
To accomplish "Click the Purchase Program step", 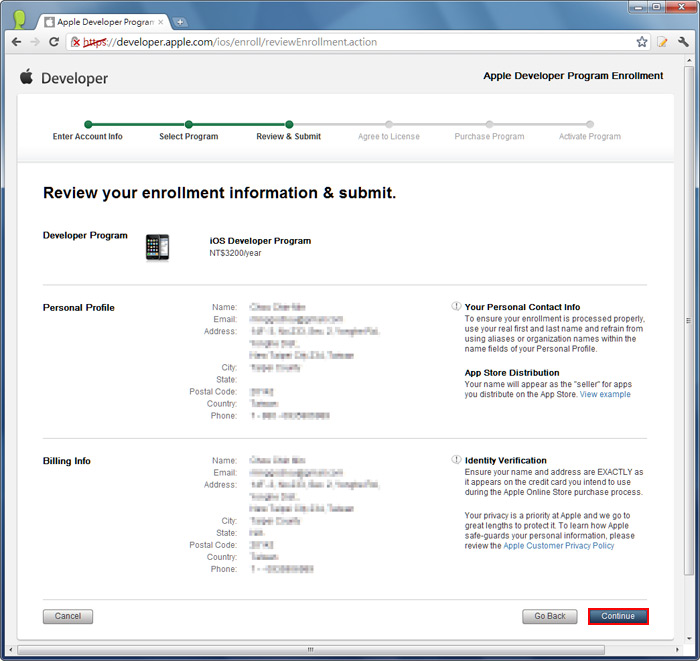I will [x=489, y=137].
